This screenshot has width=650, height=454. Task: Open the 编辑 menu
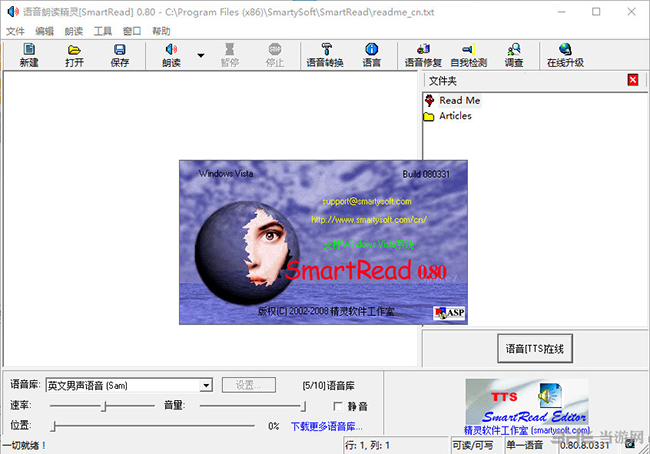pos(44,31)
